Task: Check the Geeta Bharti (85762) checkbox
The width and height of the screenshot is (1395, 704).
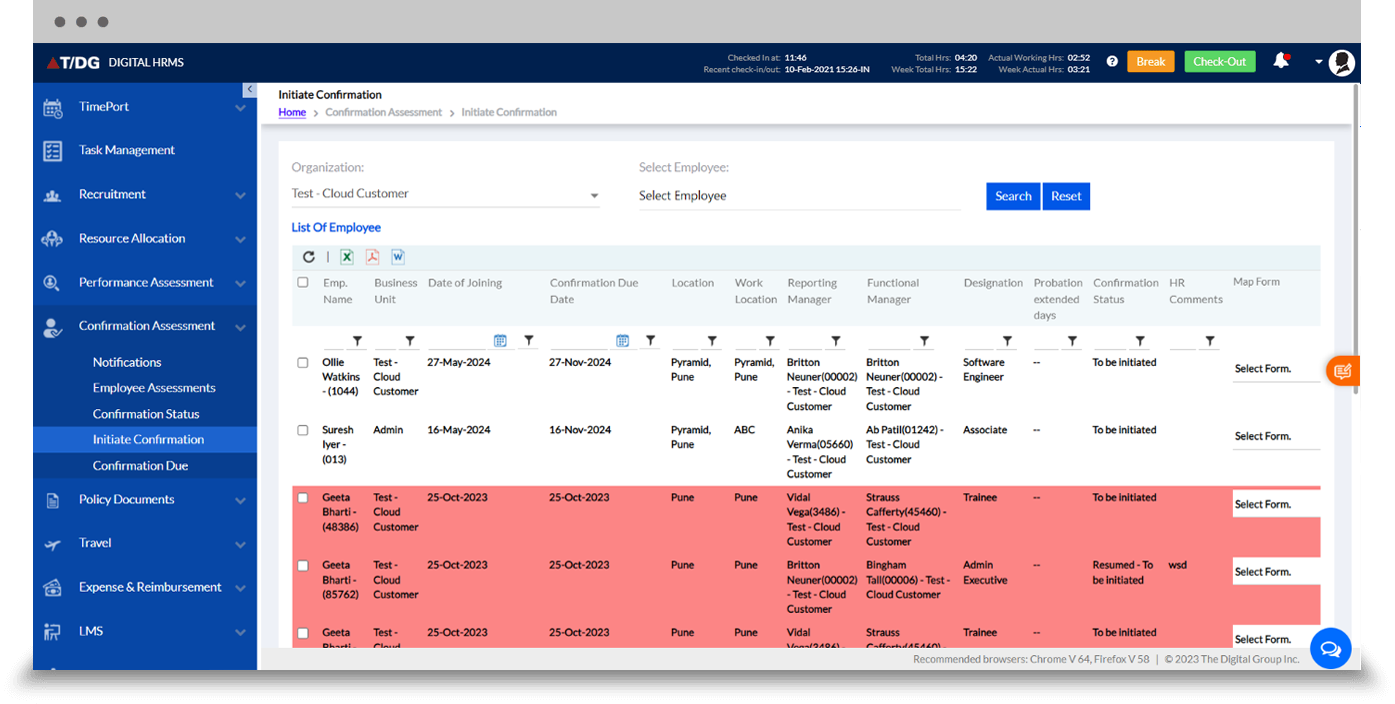Action: point(303,565)
